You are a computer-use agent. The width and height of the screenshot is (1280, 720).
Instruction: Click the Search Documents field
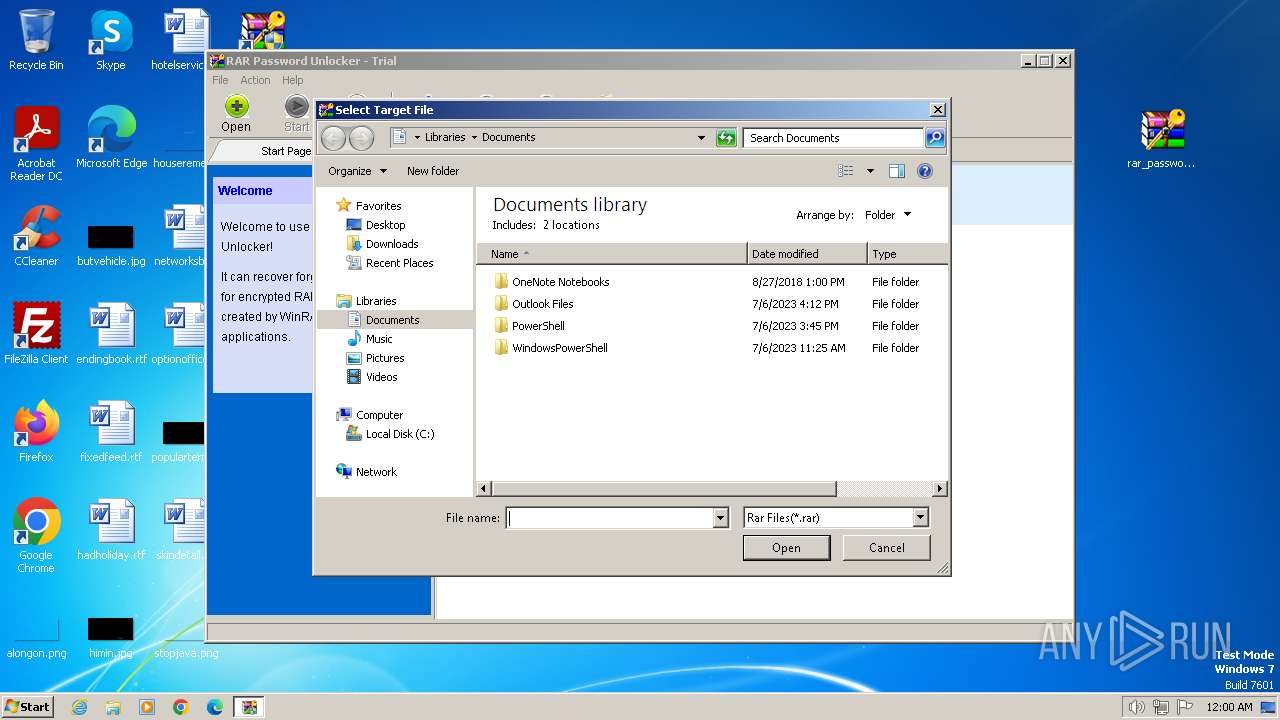click(x=833, y=138)
